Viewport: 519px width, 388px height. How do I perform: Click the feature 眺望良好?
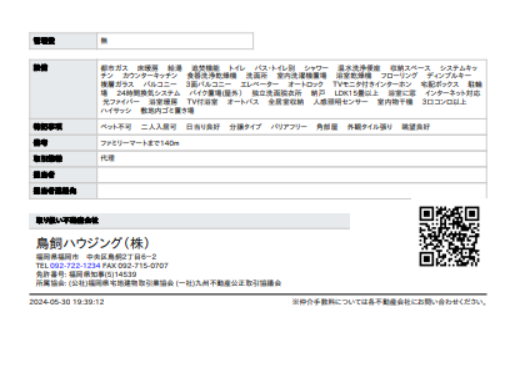(x=416, y=127)
